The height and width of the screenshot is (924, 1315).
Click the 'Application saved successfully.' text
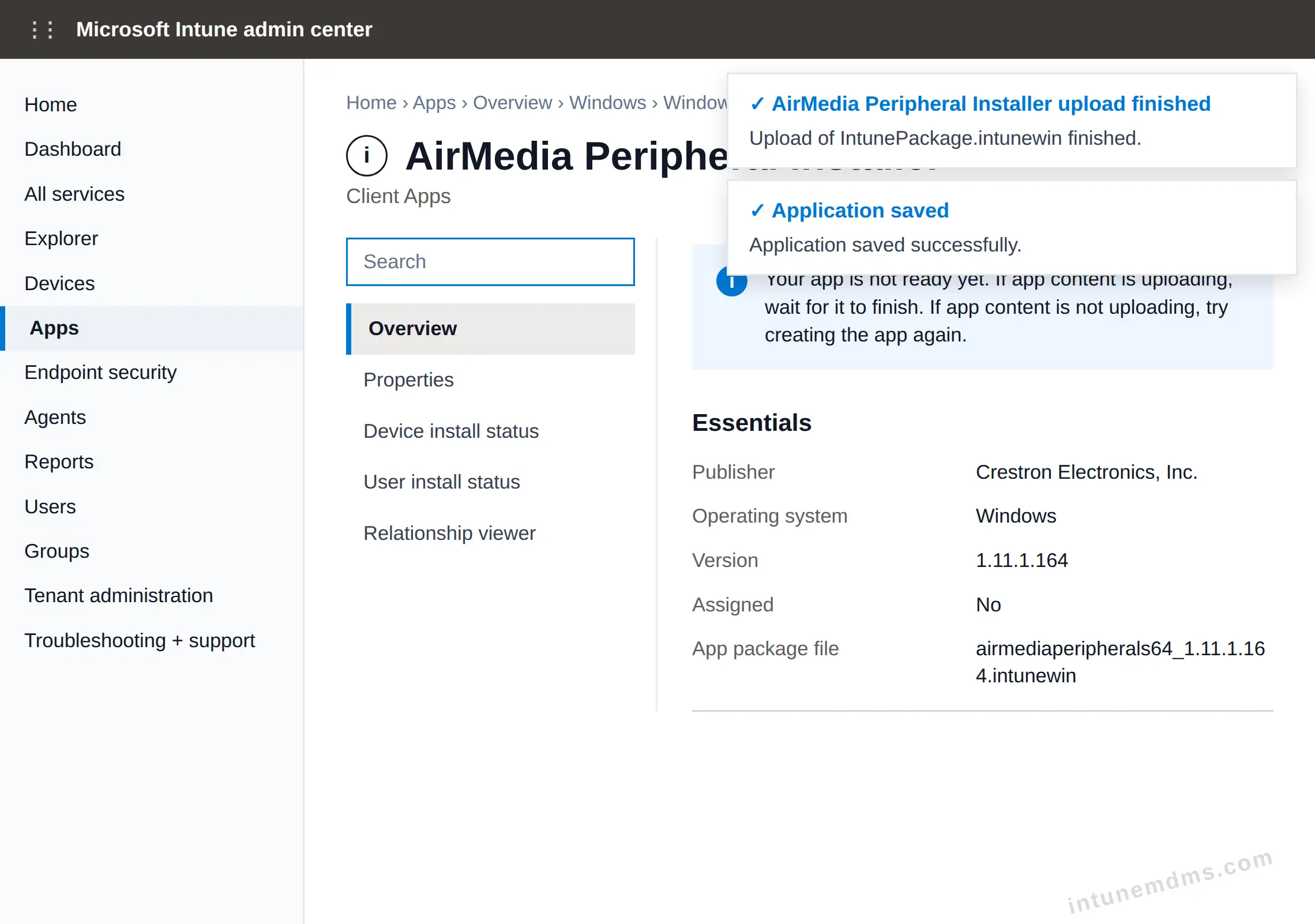coord(885,245)
